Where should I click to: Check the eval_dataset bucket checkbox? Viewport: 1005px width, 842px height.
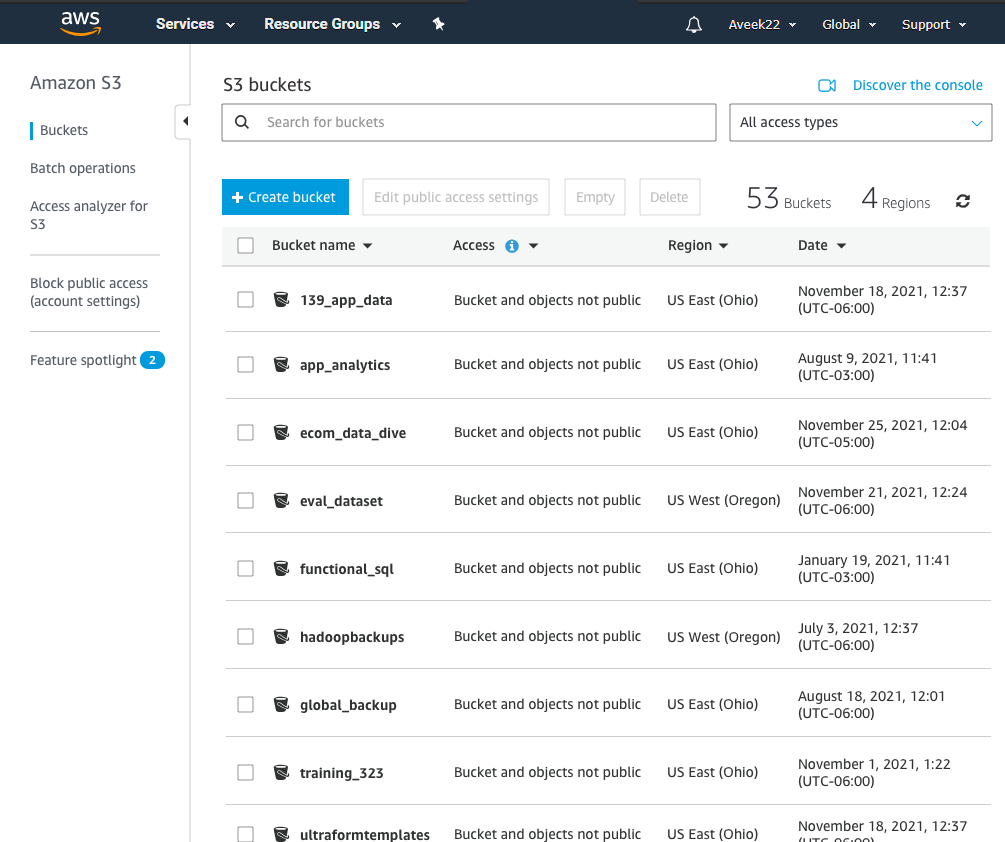[x=245, y=500]
